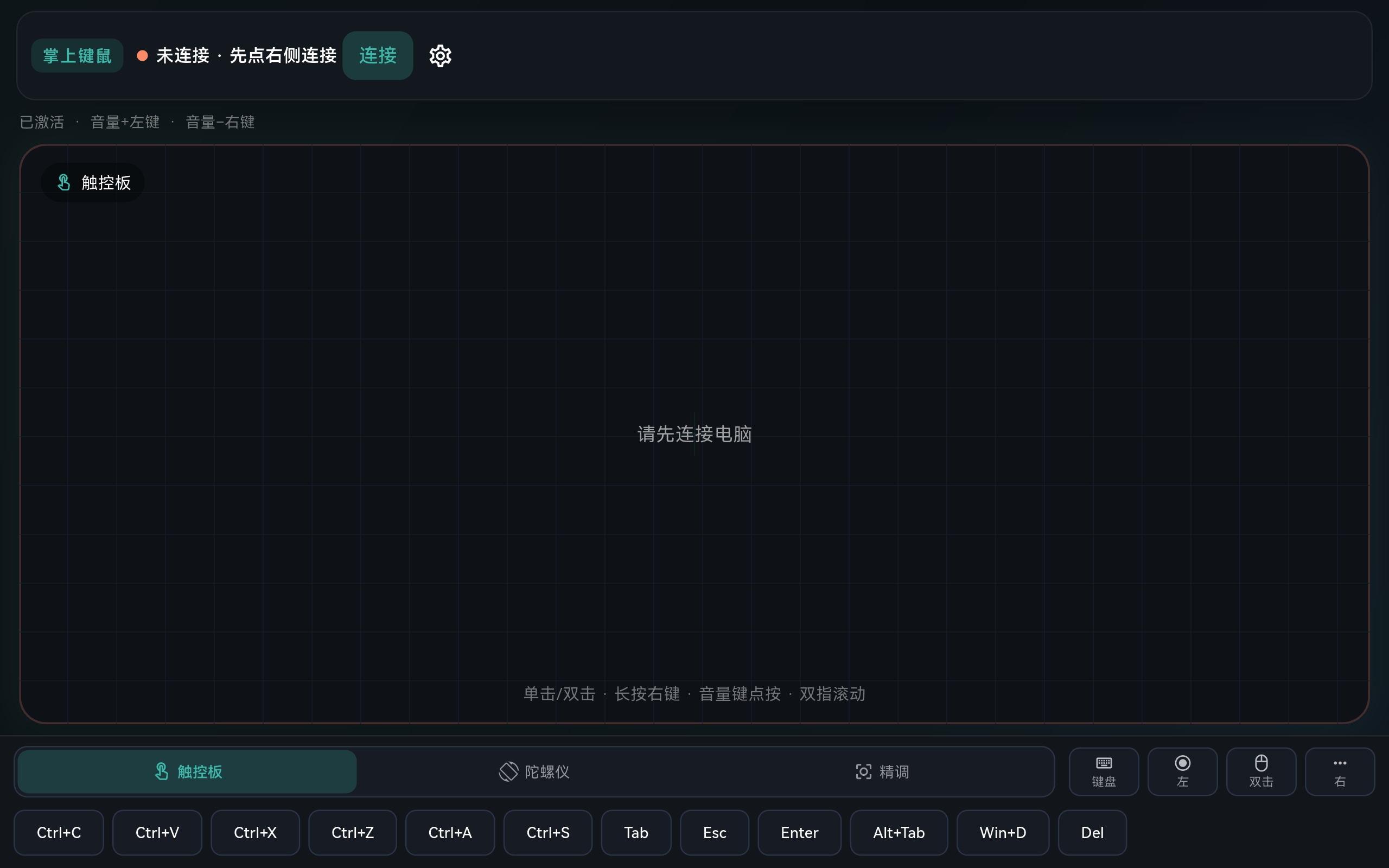Tap the Enter key button
Image resolution: width=1389 pixels, height=868 pixels.
coord(800,832)
